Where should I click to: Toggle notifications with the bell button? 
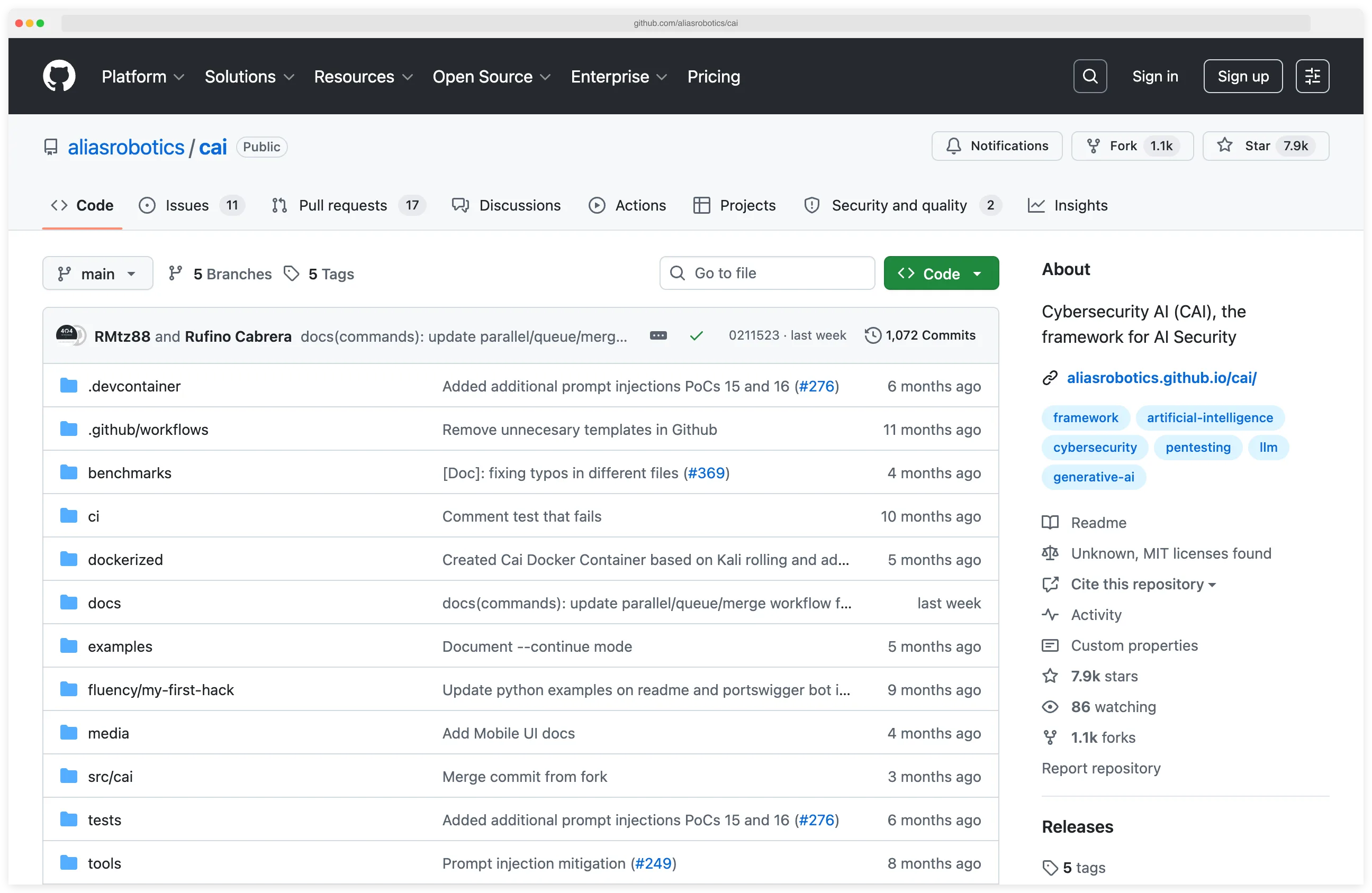(997, 146)
